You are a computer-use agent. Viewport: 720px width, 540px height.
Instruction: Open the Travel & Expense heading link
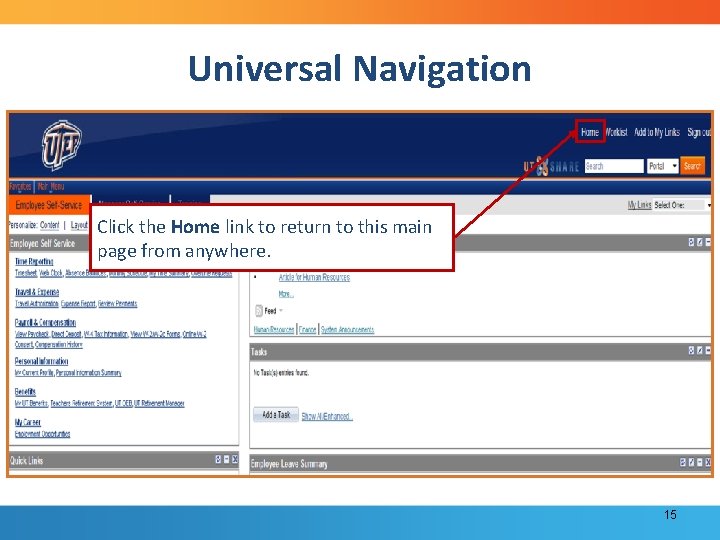(37, 292)
